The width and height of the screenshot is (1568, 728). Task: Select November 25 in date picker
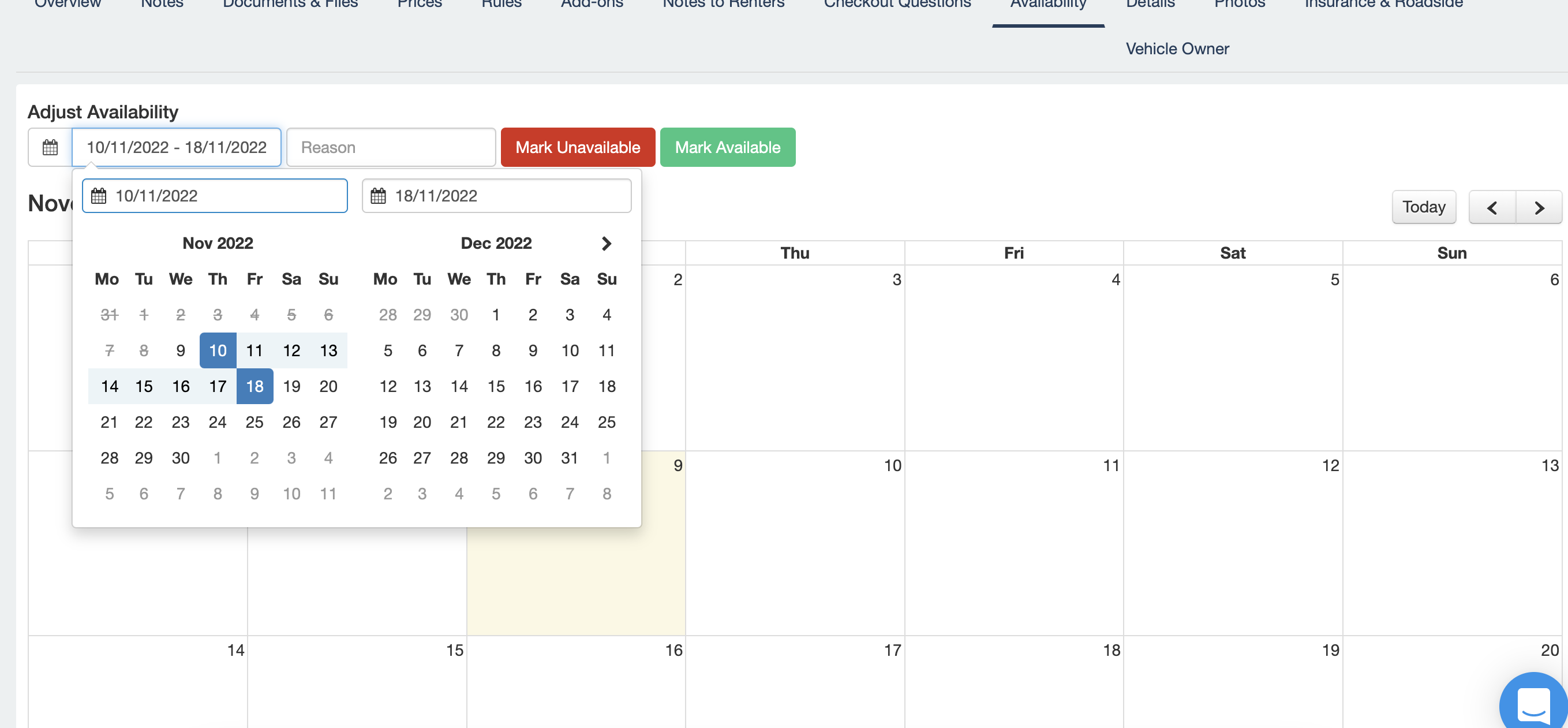(x=255, y=422)
